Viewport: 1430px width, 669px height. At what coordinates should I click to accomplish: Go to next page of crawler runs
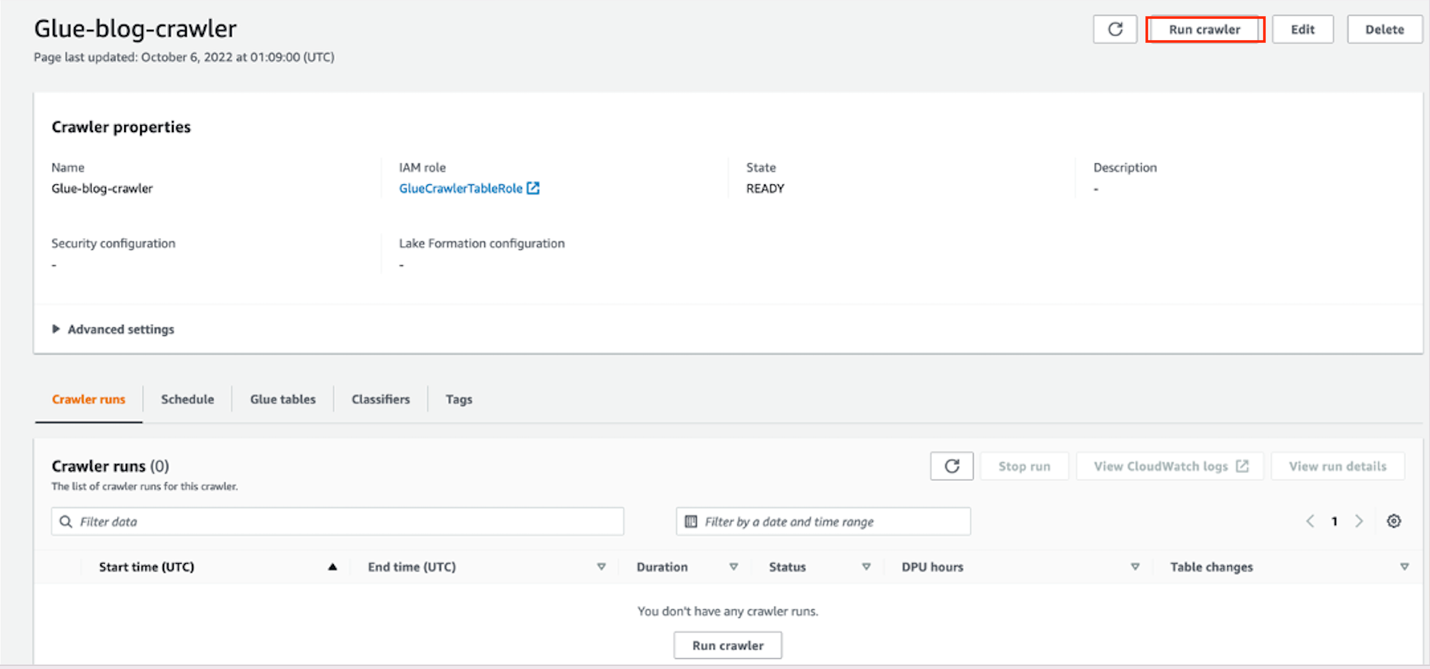click(1359, 521)
